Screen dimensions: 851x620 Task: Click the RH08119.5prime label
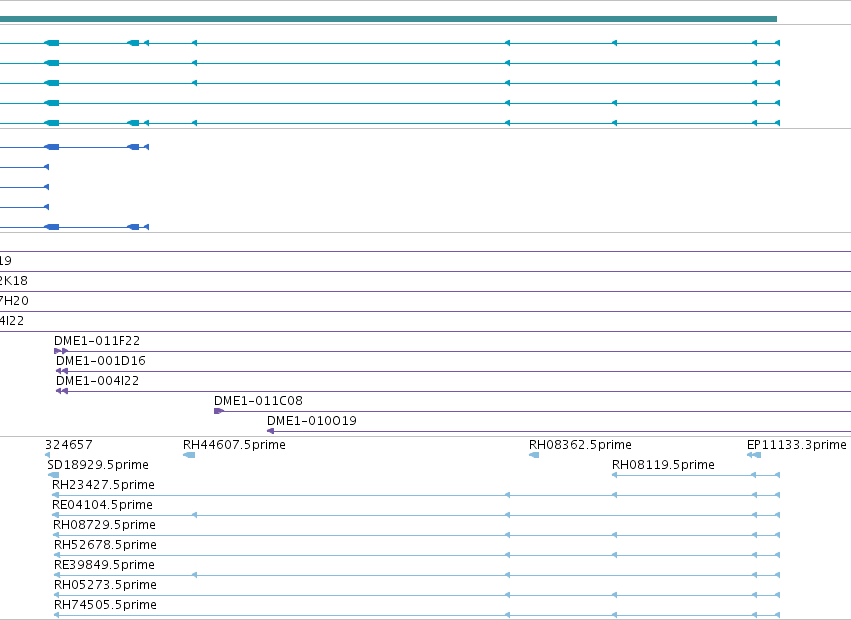pos(663,465)
